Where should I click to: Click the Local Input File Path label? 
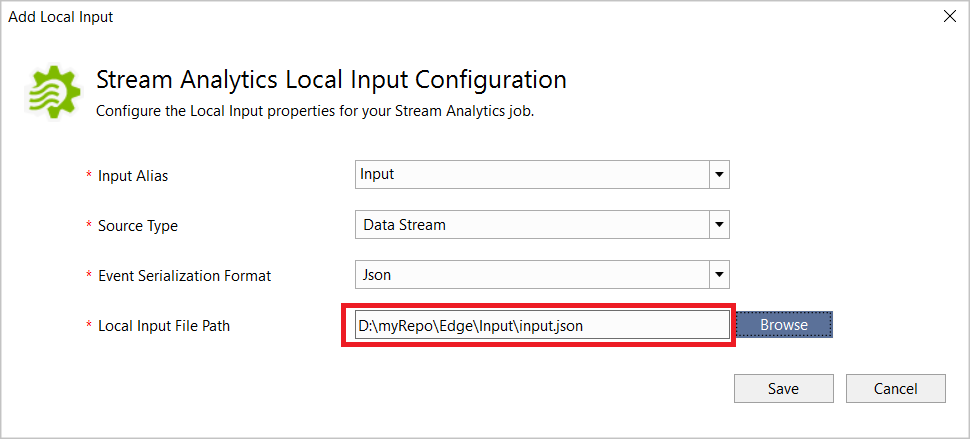(164, 326)
